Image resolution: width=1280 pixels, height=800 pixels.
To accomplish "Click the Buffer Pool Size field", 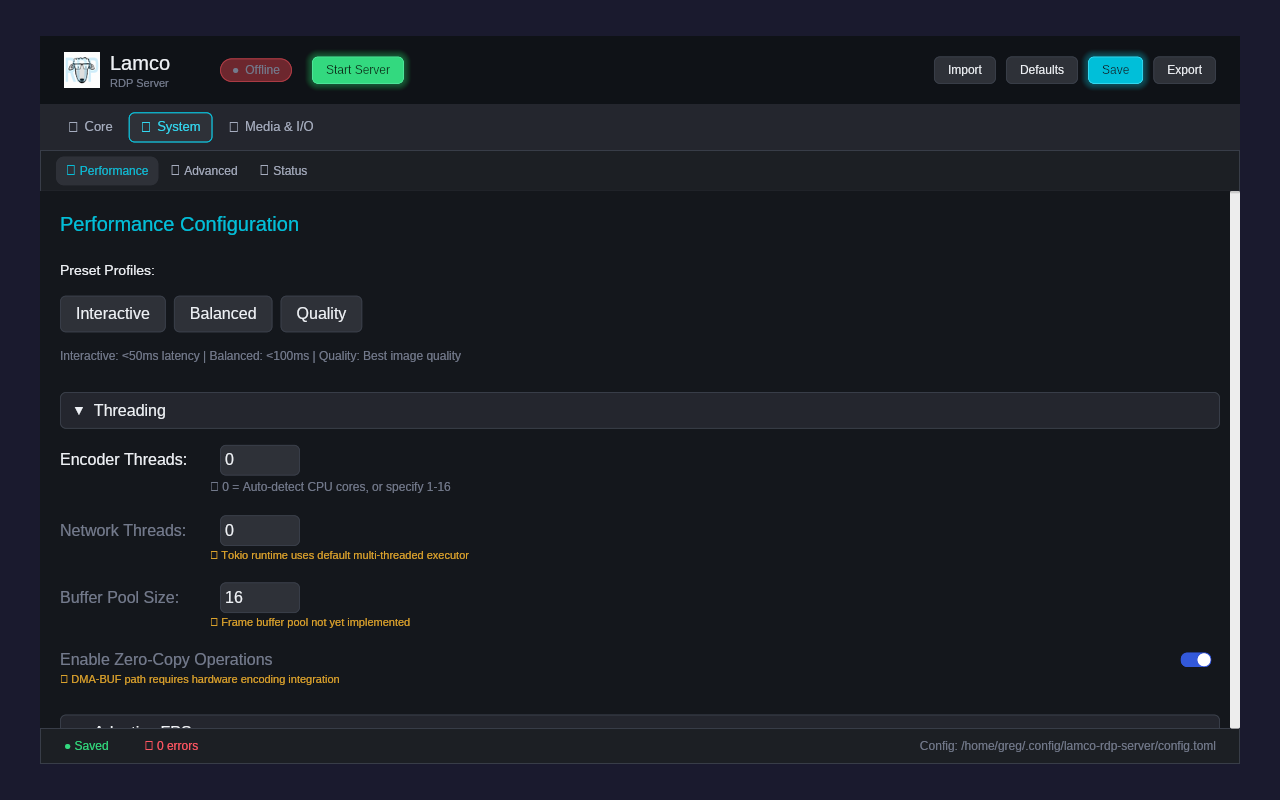I will pyautogui.click(x=259, y=598).
